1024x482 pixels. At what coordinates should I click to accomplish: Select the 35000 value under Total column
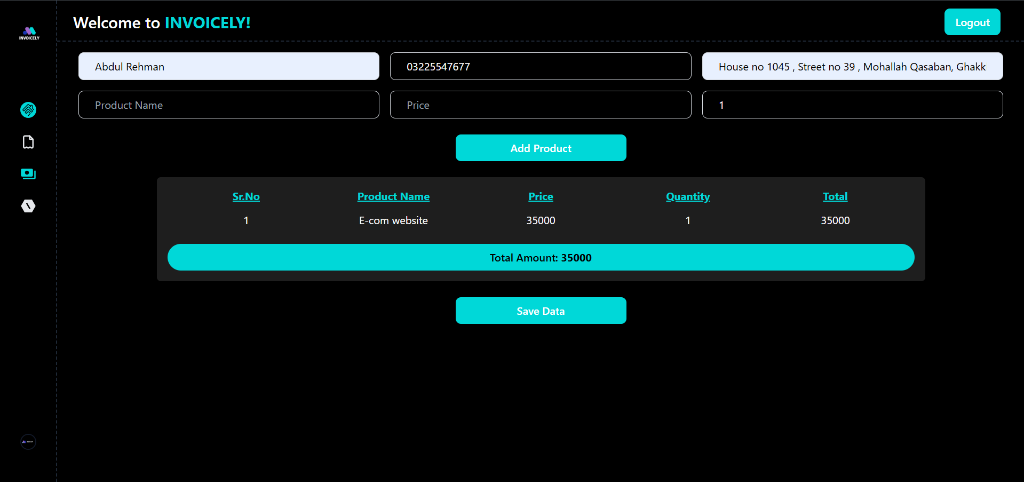(x=835, y=221)
